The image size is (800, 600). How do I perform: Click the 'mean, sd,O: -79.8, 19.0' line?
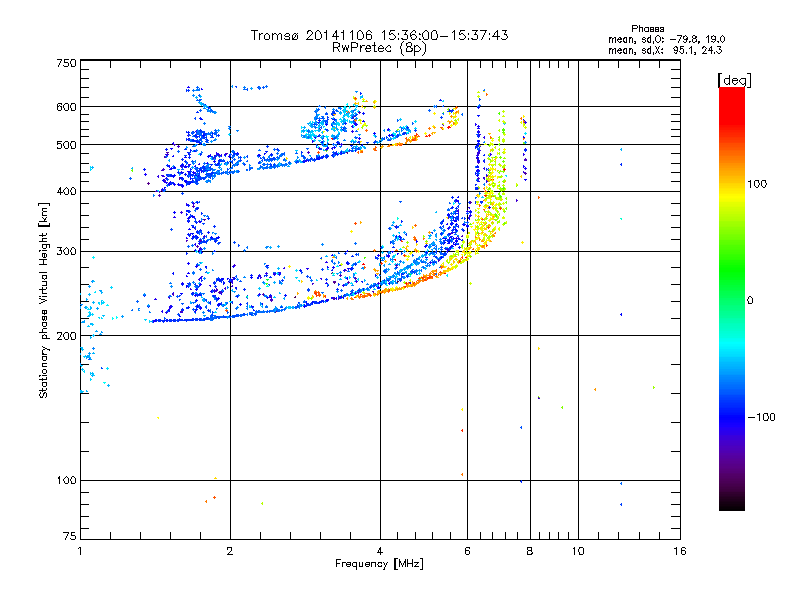pyautogui.click(x=666, y=39)
